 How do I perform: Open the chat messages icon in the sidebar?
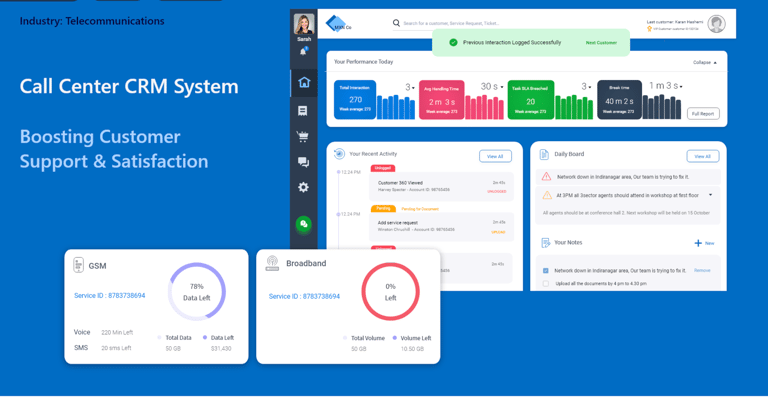click(304, 163)
